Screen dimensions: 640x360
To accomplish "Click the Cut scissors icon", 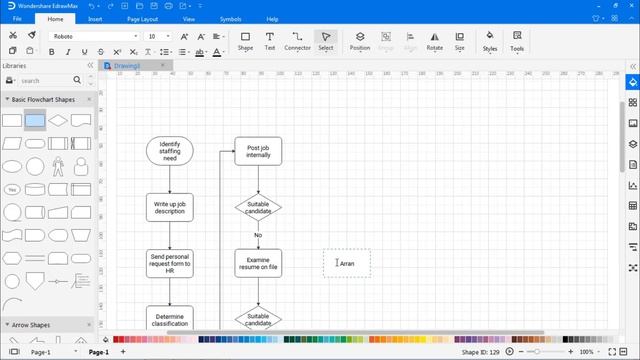I will point(13,36).
